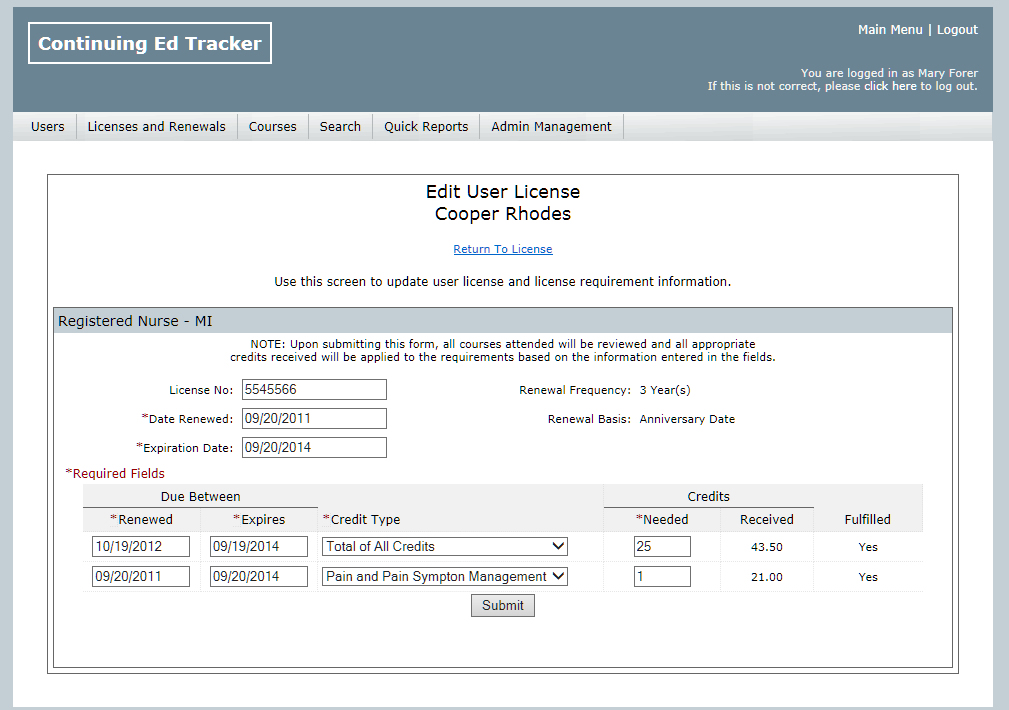Click Renewed date field showing 10/19/2012
This screenshot has width=1009, height=710.
[x=140, y=547]
